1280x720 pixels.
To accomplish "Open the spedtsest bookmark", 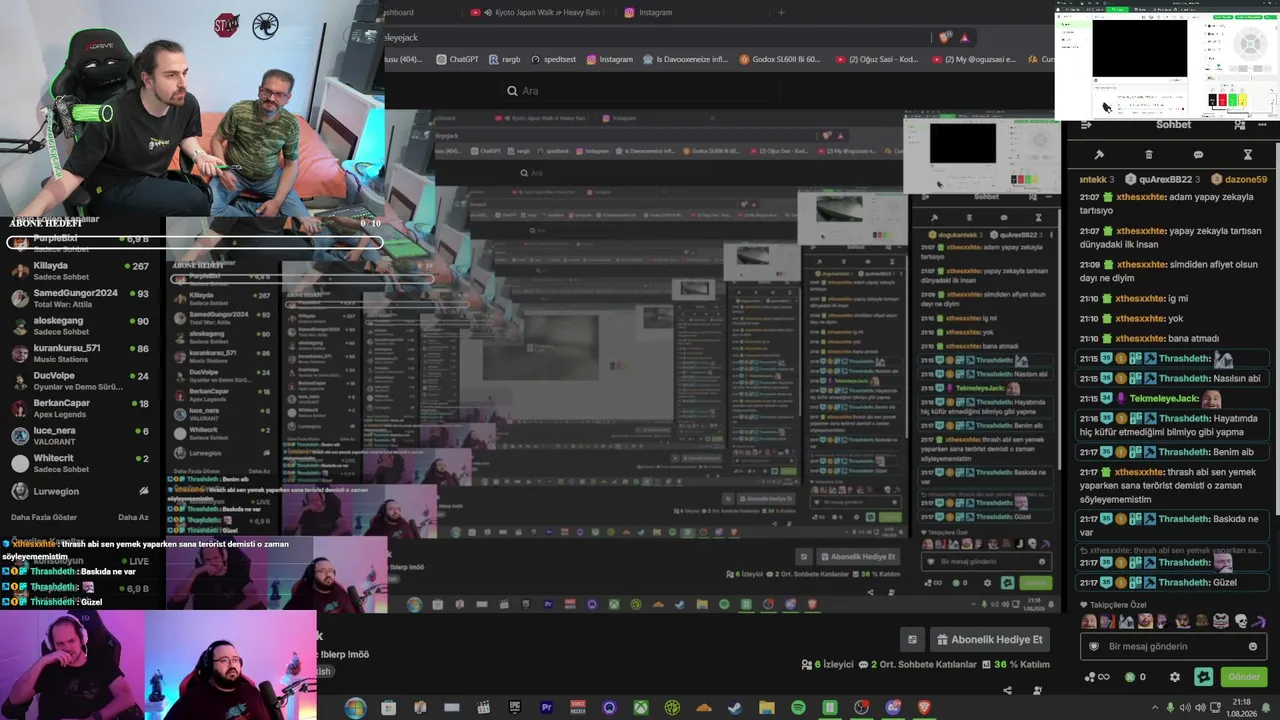I will coord(553,59).
